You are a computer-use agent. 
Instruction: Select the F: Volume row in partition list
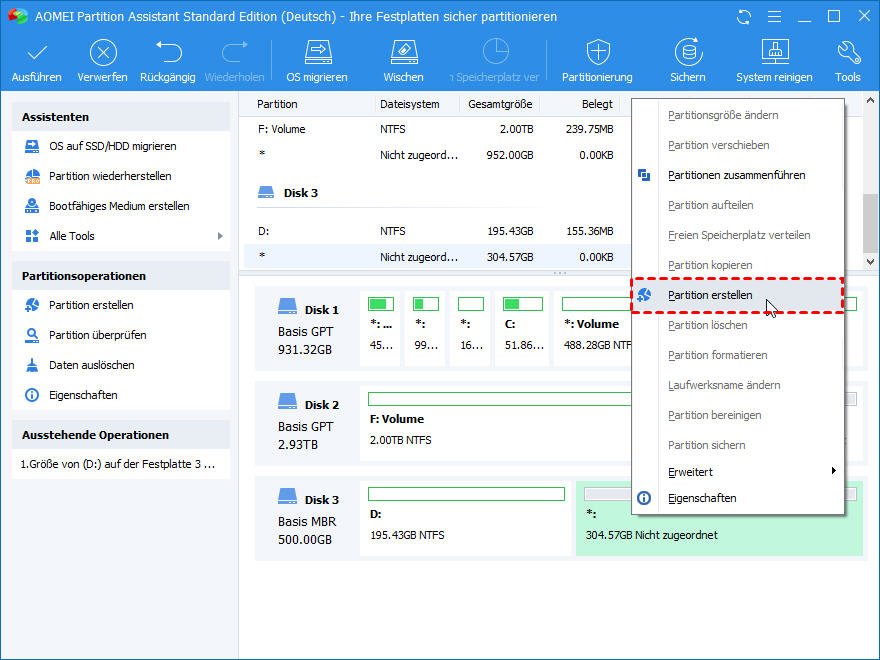pos(438,129)
